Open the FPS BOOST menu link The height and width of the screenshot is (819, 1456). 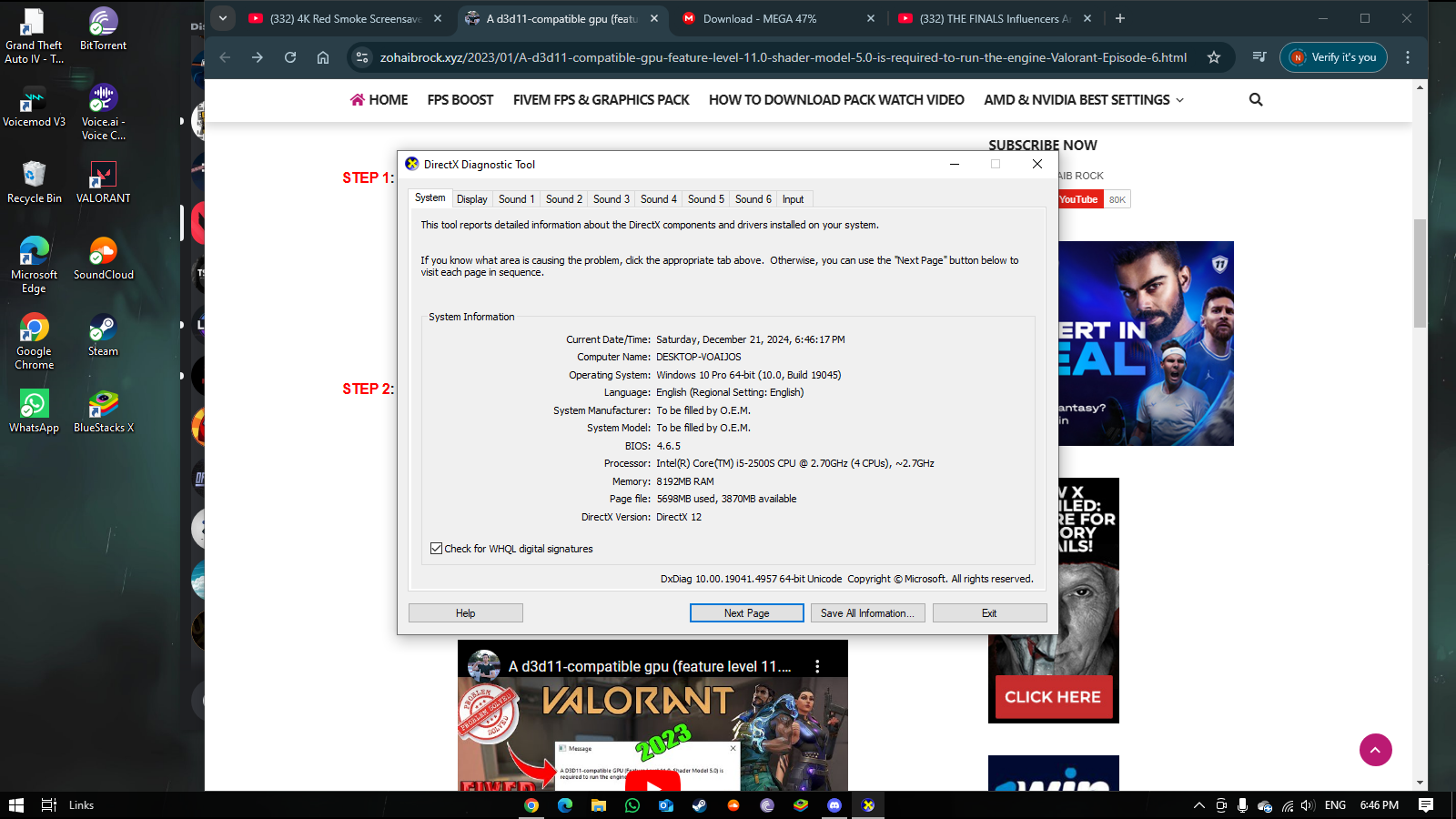(x=460, y=100)
